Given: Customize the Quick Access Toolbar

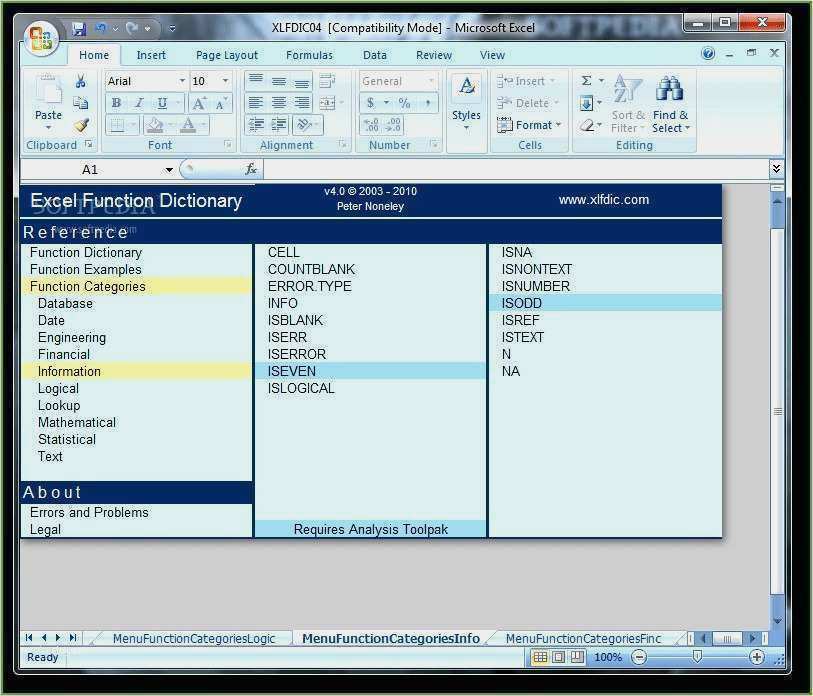Looking at the screenshot, I should pos(172,29).
